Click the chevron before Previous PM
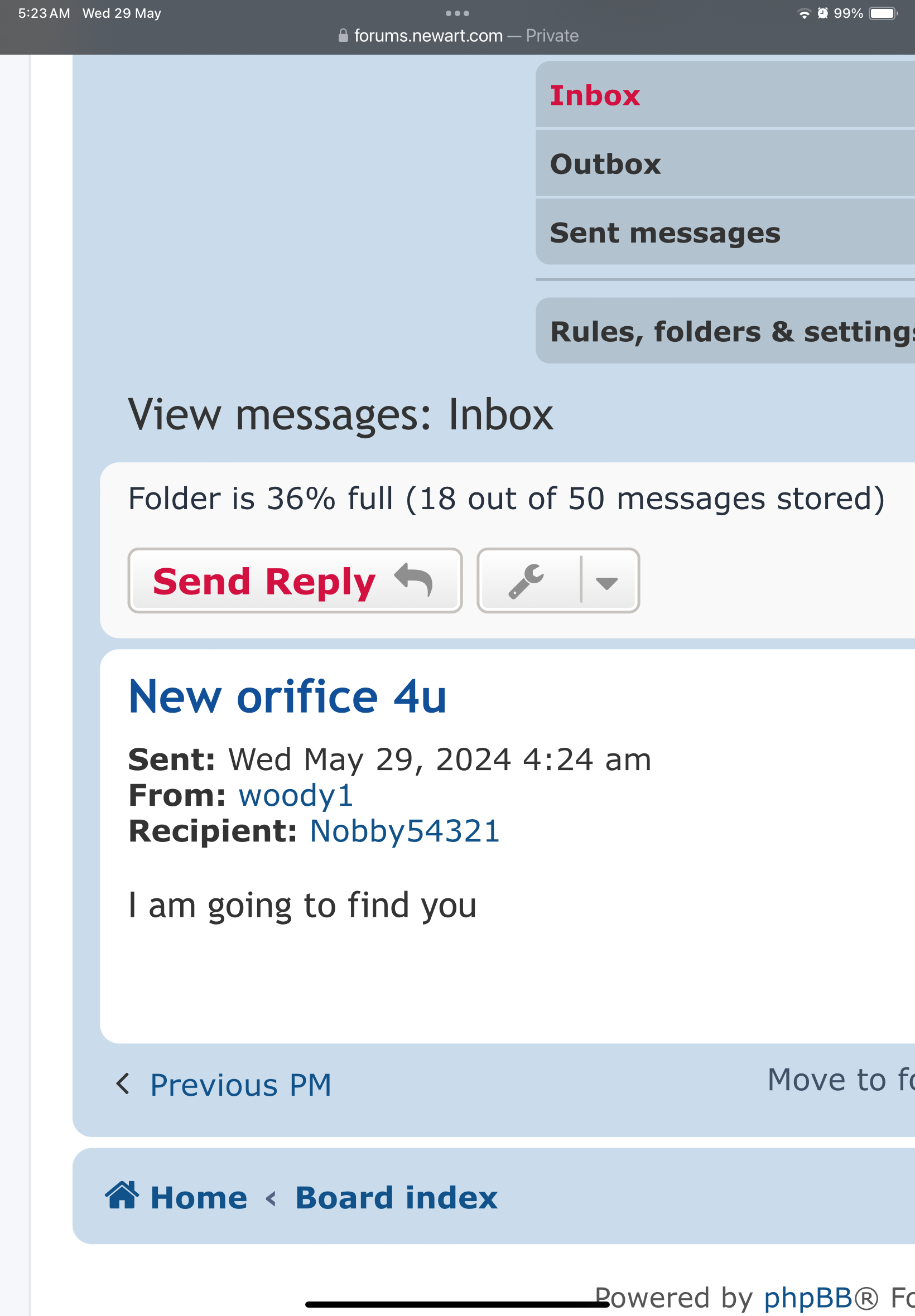The height and width of the screenshot is (1316, 915). [x=122, y=1084]
